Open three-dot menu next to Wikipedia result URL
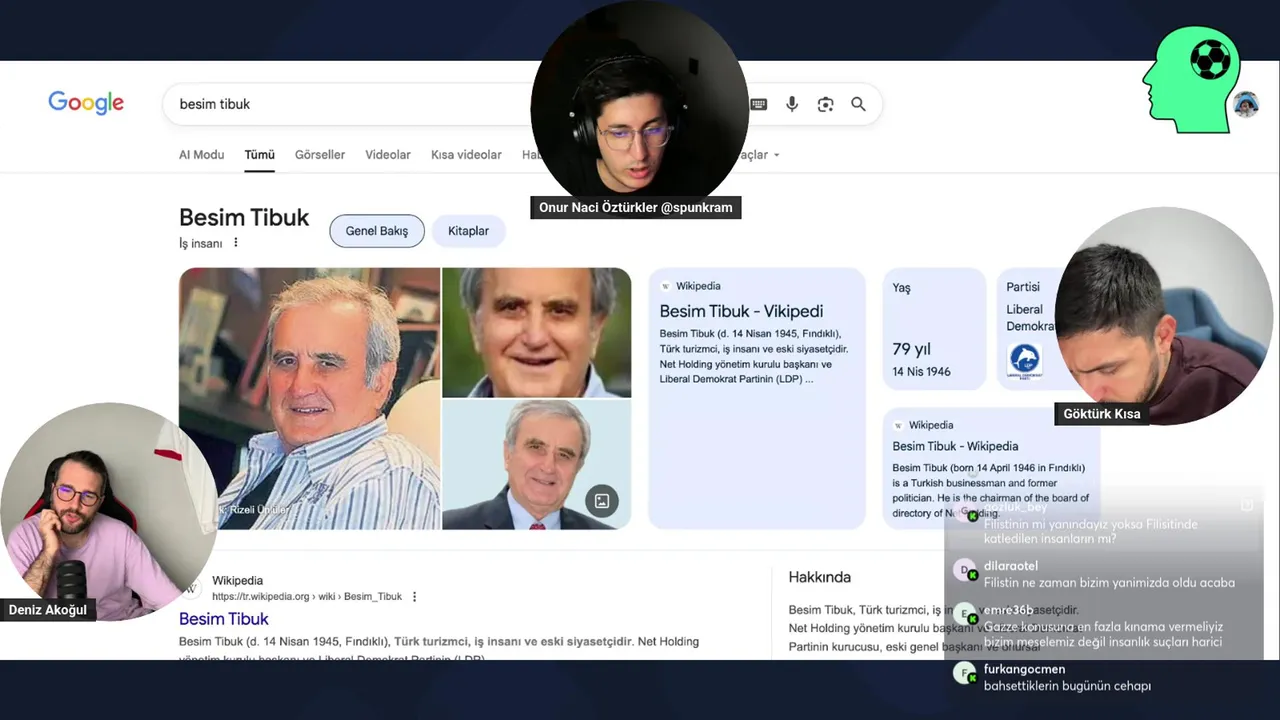 coord(414,597)
